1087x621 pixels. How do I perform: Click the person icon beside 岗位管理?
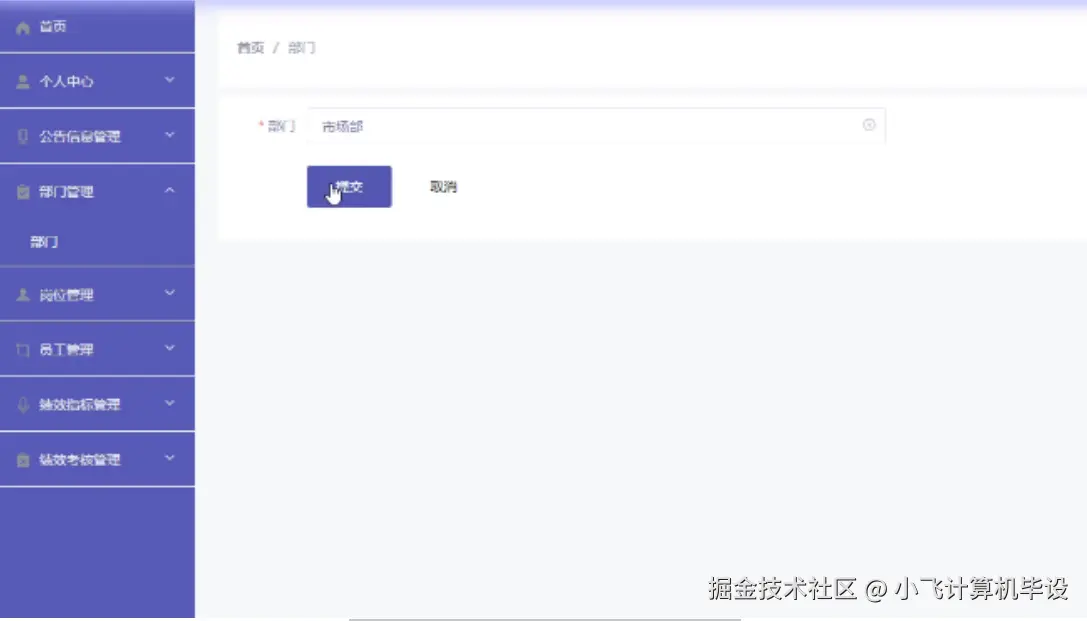[23, 295]
